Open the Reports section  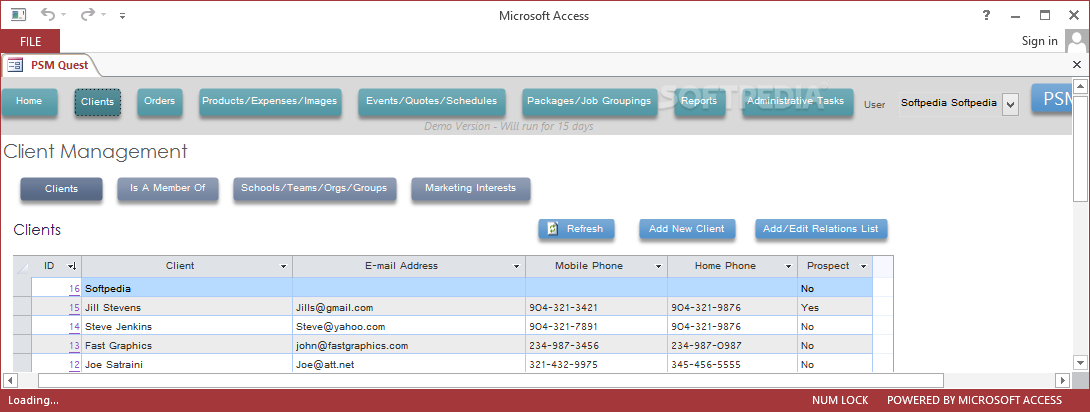pyautogui.click(x=699, y=101)
